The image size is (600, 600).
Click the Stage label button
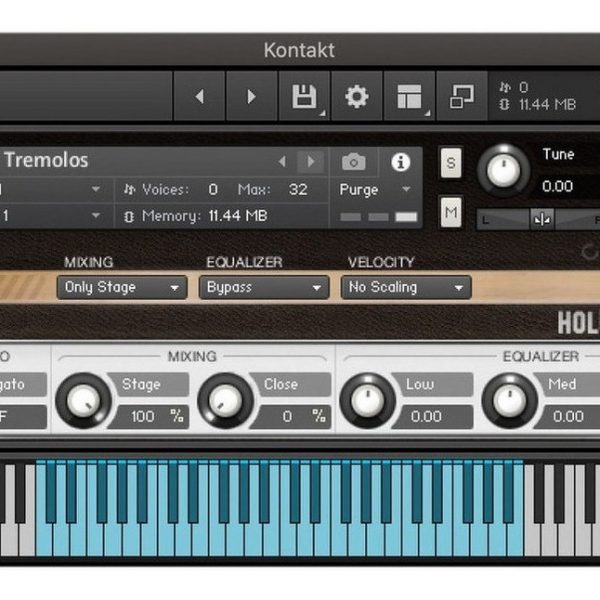[148, 384]
